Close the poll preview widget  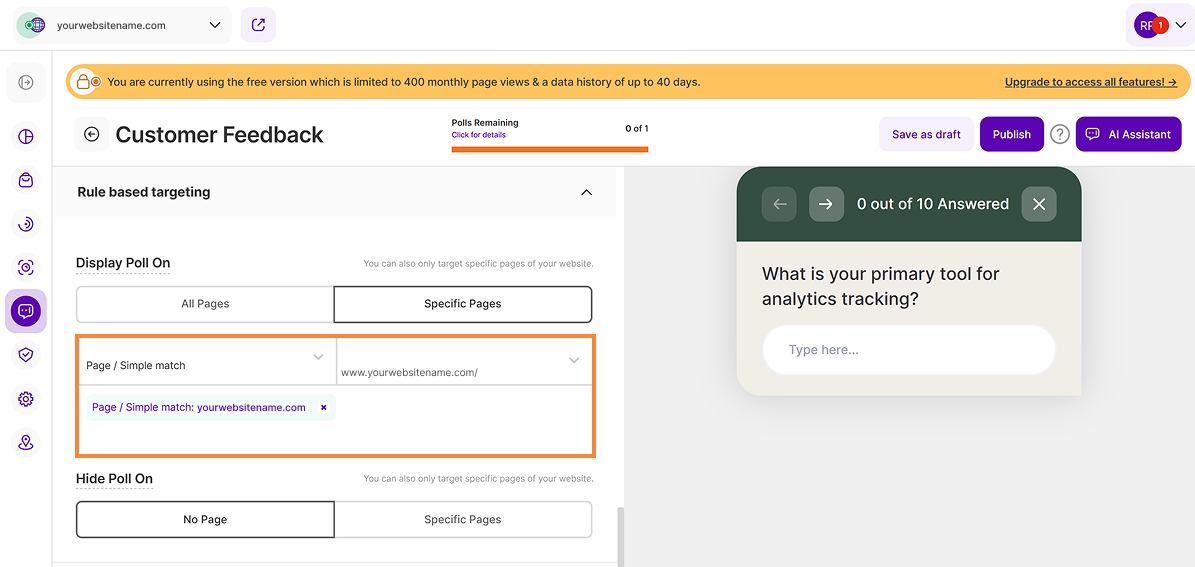[1039, 204]
